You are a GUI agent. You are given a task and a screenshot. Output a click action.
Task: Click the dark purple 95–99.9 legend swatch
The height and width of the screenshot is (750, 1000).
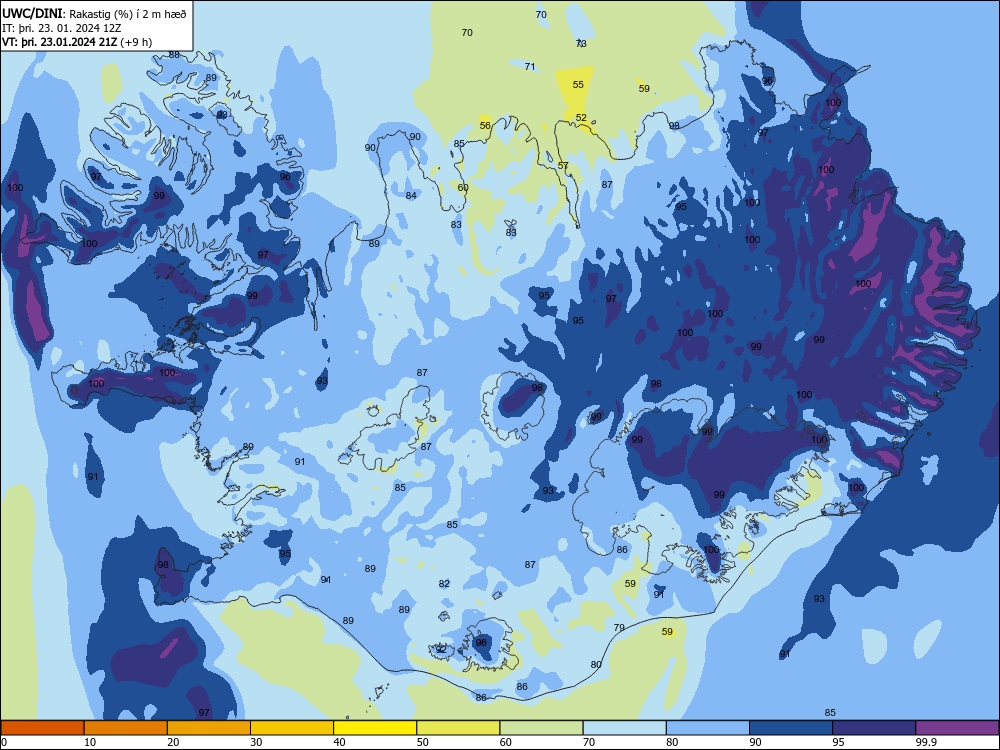click(x=874, y=728)
